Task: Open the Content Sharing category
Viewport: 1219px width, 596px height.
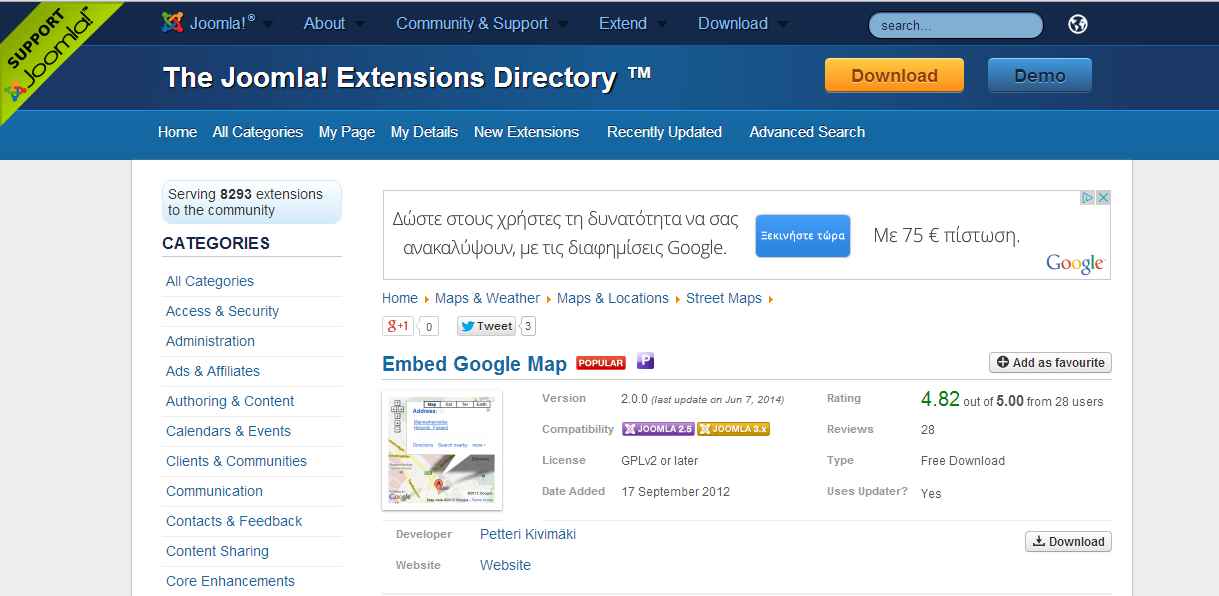Action: point(217,551)
